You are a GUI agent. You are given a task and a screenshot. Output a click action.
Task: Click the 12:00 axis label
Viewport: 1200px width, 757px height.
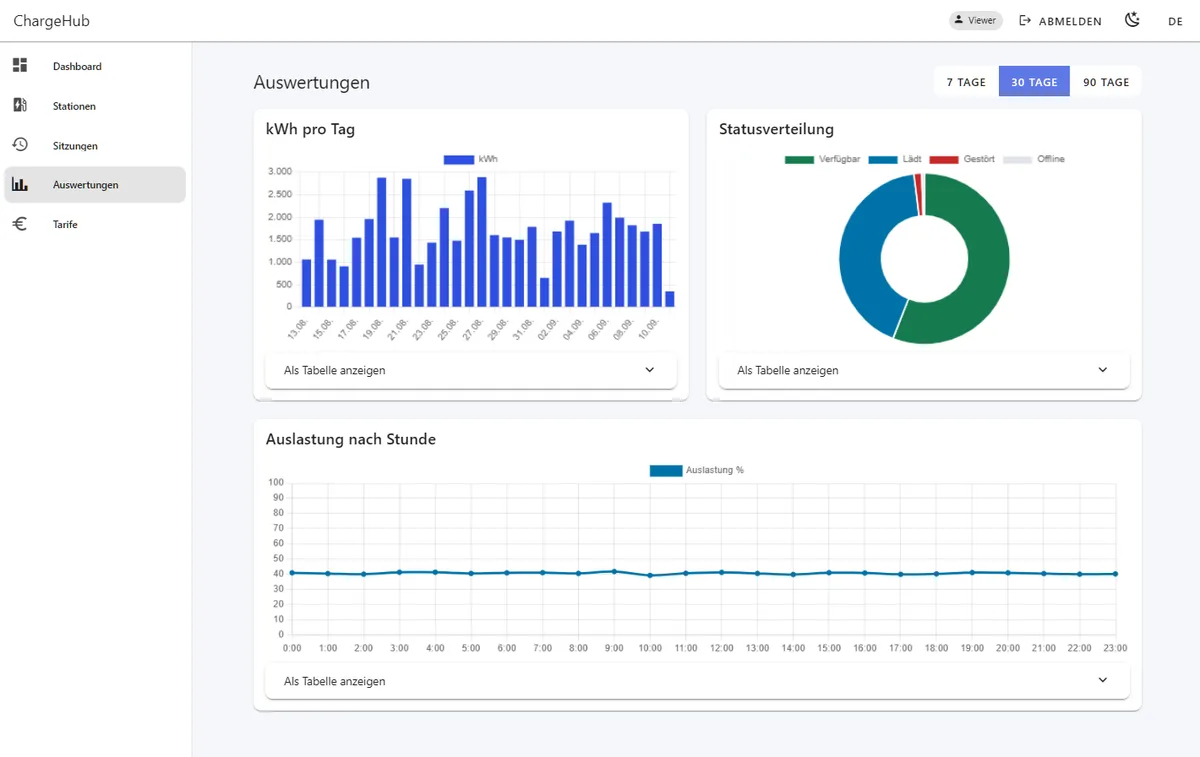pyautogui.click(x=722, y=648)
